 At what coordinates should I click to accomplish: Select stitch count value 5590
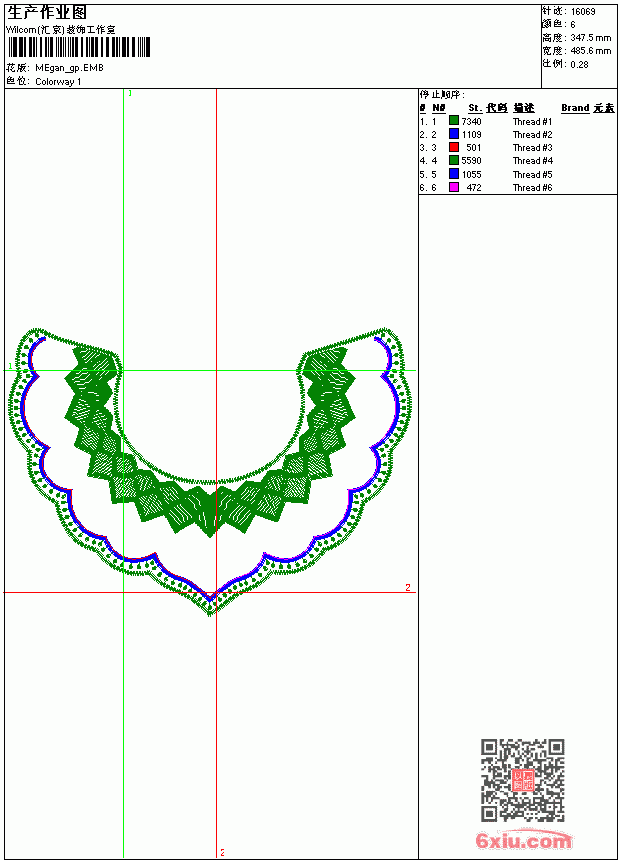pyautogui.click(x=471, y=161)
